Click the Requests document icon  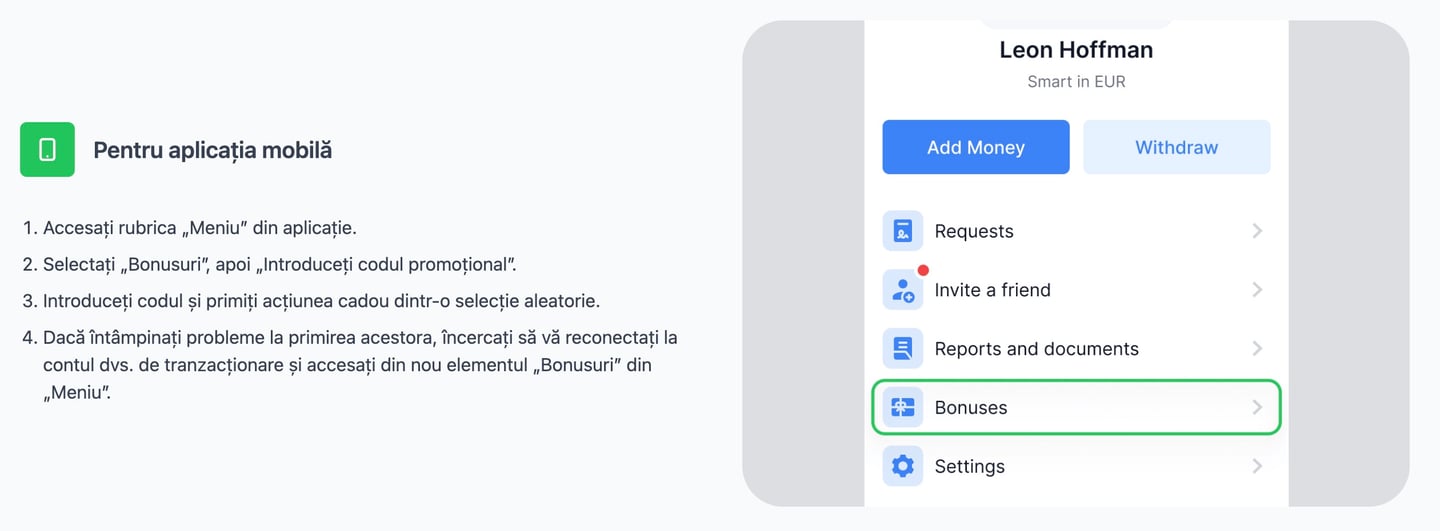coord(902,231)
